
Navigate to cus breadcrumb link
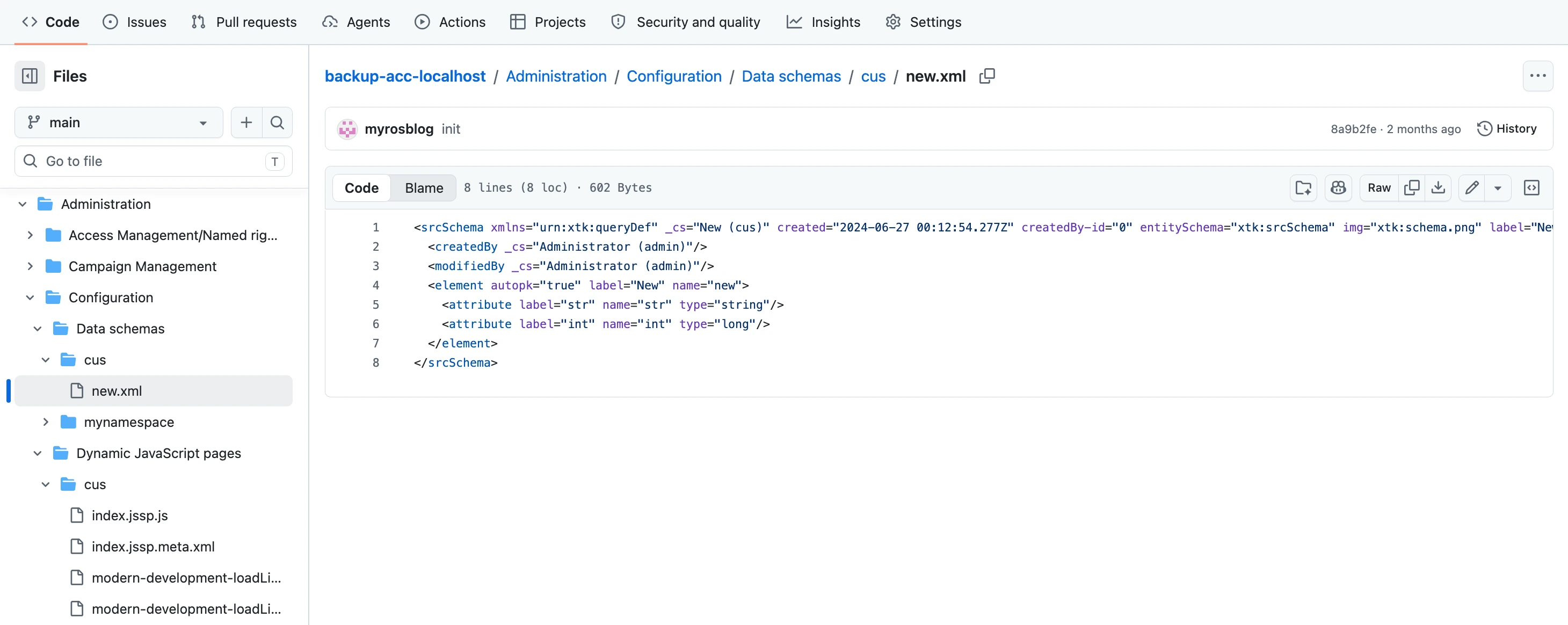click(x=873, y=76)
